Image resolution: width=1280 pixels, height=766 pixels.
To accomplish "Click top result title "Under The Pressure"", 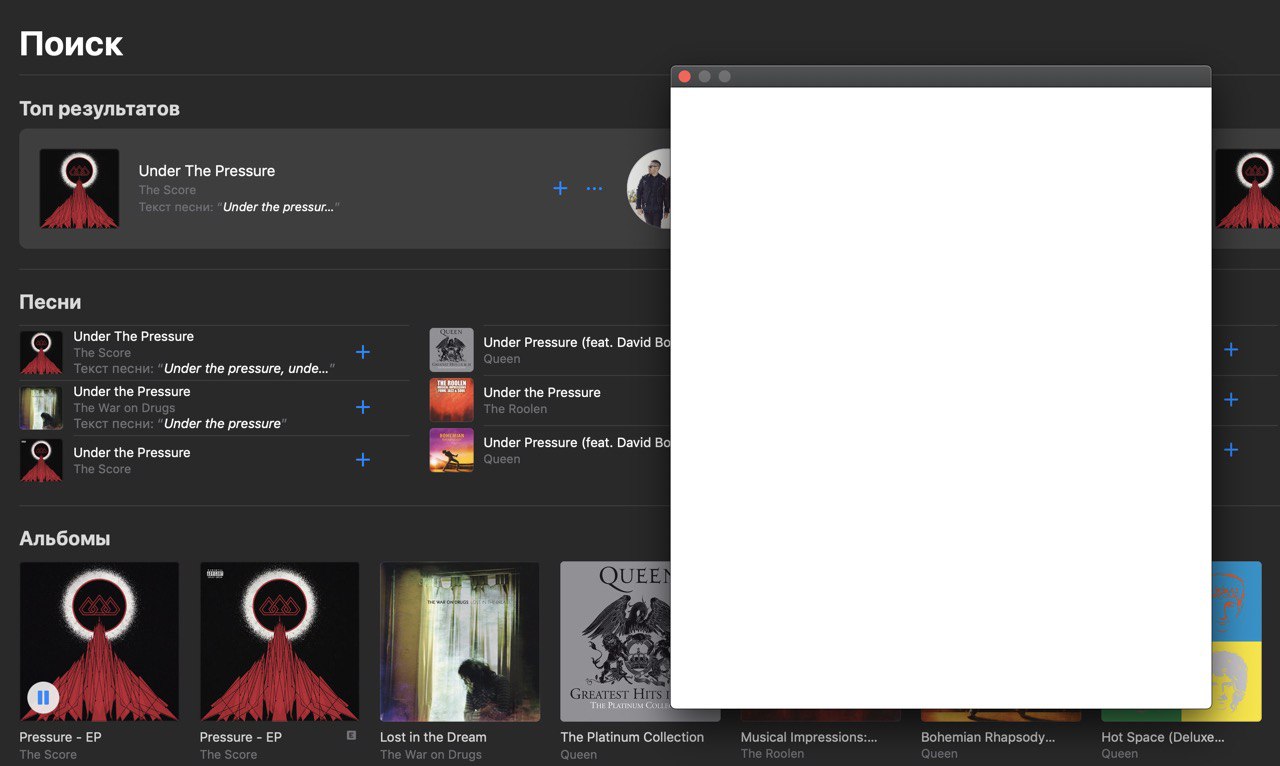I will [x=207, y=171].
